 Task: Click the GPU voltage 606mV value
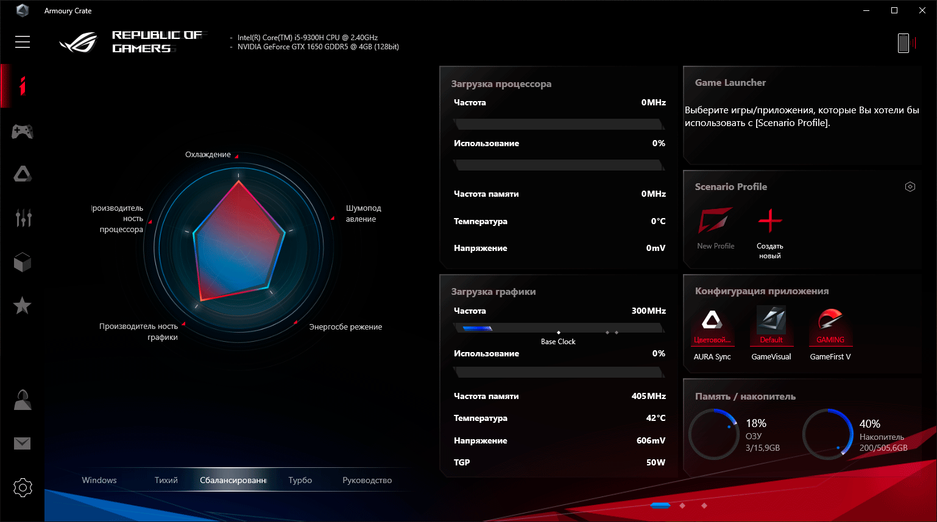click(x=651, y=440)
